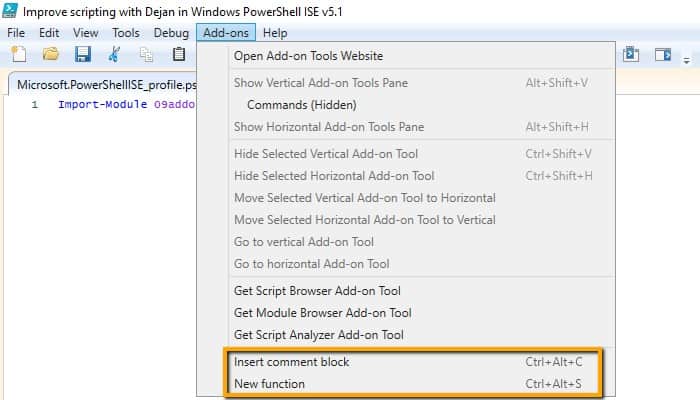This screenshot has width=700, height=400.
Task: Click the New script toolbar icon
Action: click(19, 54)
